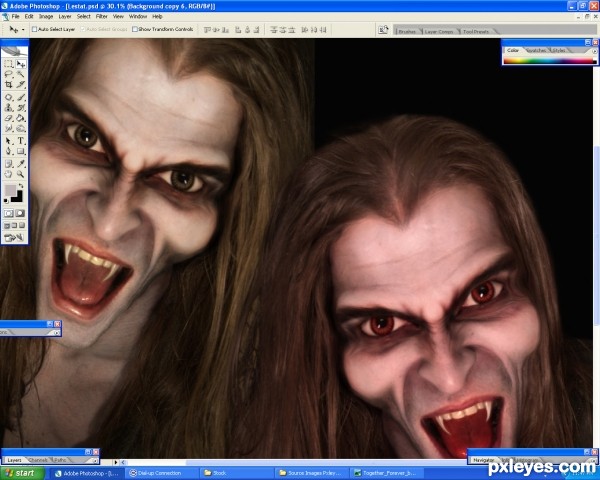
Task: Select the Clone Stamp tool
Action: pos(8,108)
